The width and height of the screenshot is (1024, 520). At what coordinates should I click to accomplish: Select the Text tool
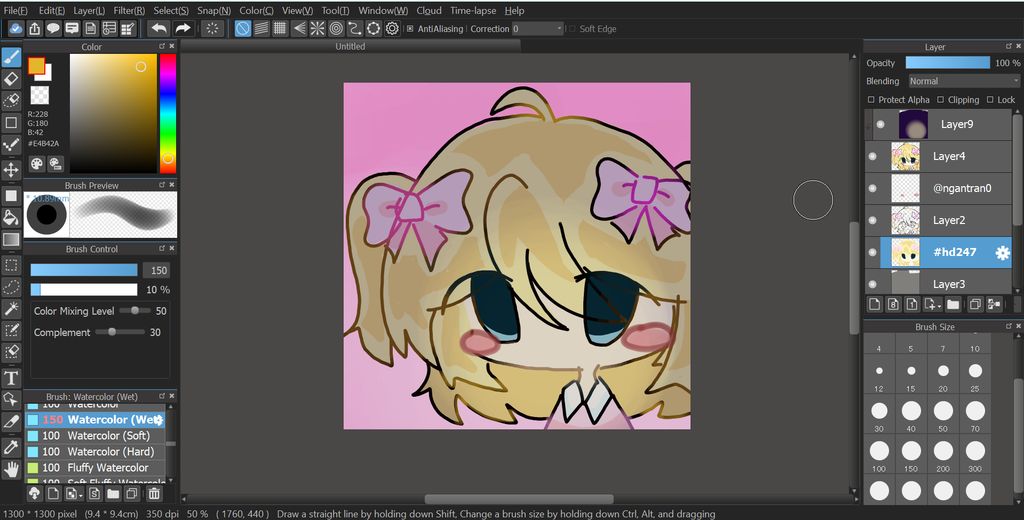click(11, 378)
